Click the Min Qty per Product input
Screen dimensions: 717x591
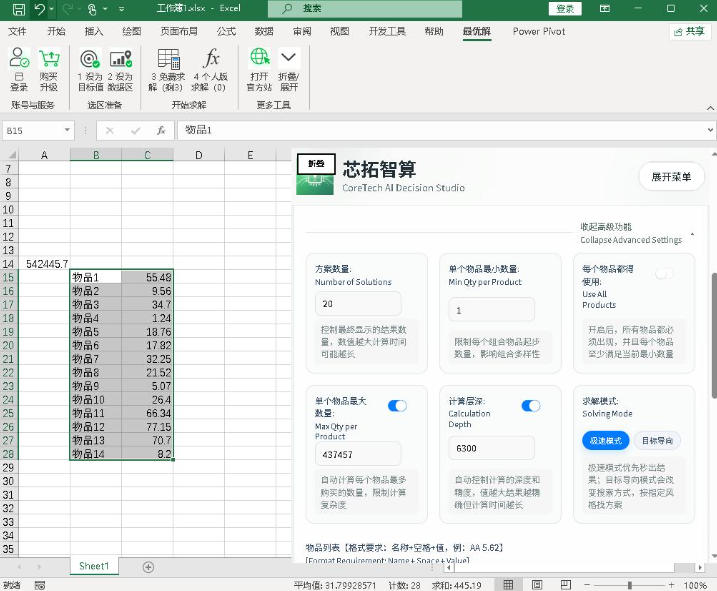pos(492,310)
